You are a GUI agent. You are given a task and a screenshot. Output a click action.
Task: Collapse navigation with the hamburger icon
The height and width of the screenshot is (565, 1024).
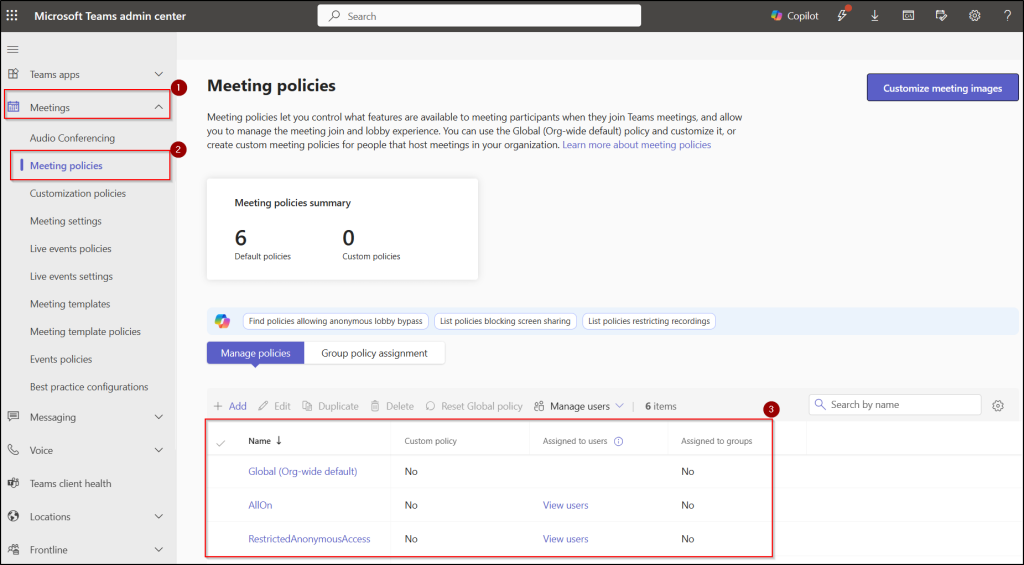[13, 49]
